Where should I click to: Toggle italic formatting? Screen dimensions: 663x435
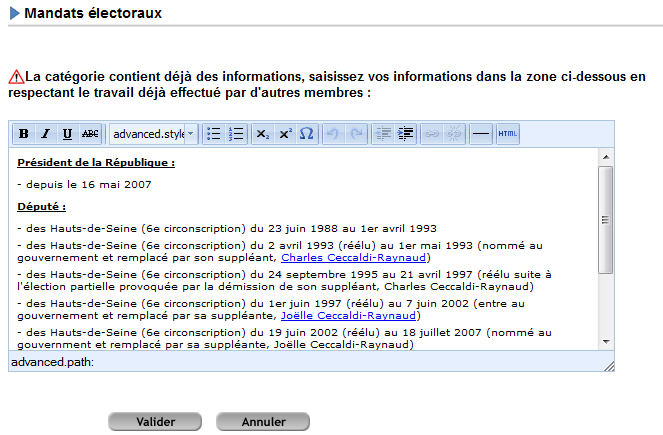[x=45, y=133]
